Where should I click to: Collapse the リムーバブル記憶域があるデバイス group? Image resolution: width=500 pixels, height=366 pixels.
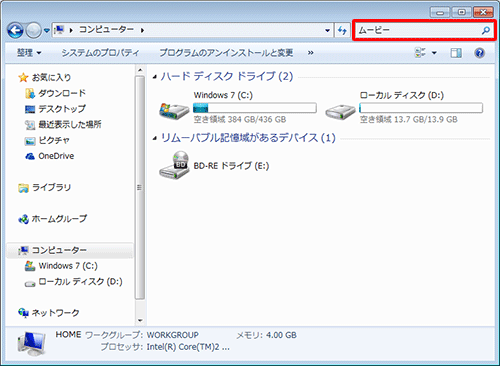pyautogui.click(x=155, y=138)
